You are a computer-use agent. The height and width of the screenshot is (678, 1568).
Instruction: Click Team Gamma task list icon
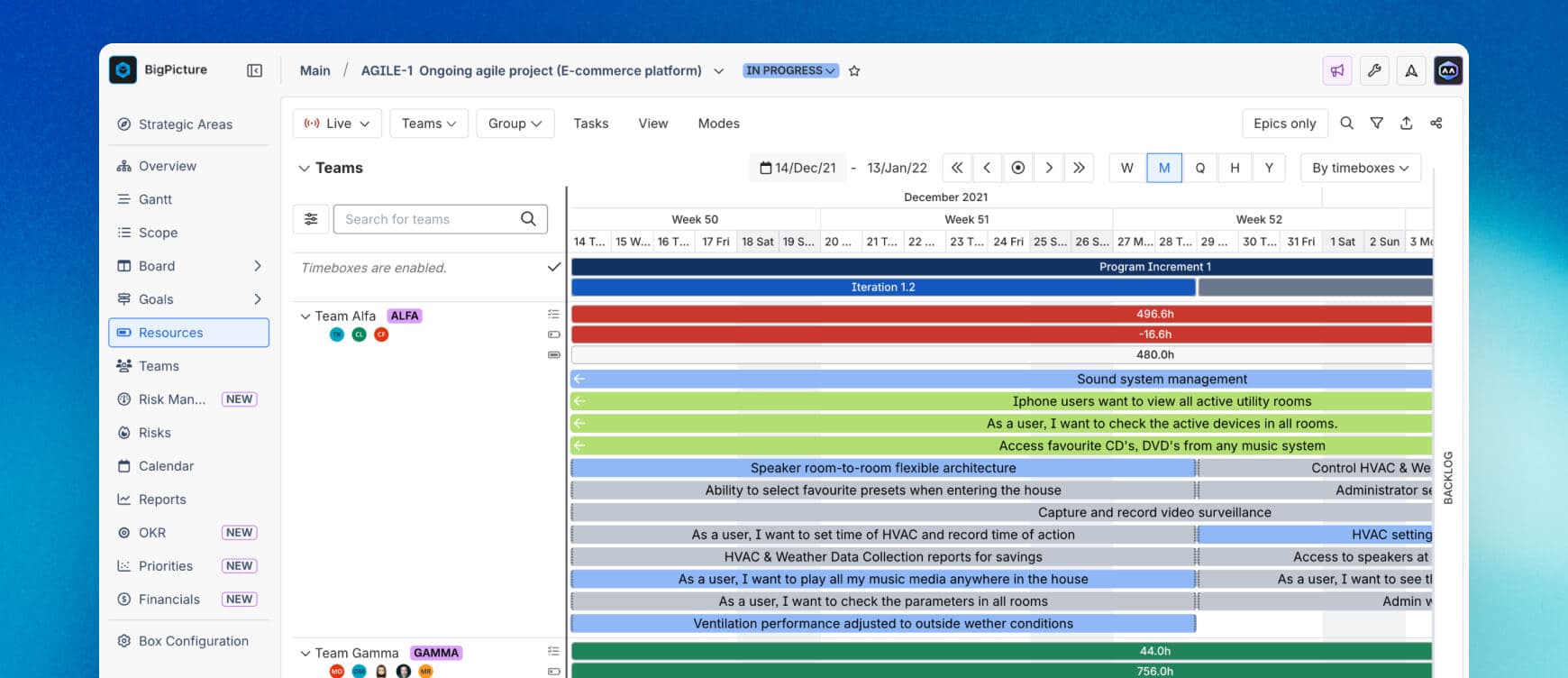[x=553, y=651]
